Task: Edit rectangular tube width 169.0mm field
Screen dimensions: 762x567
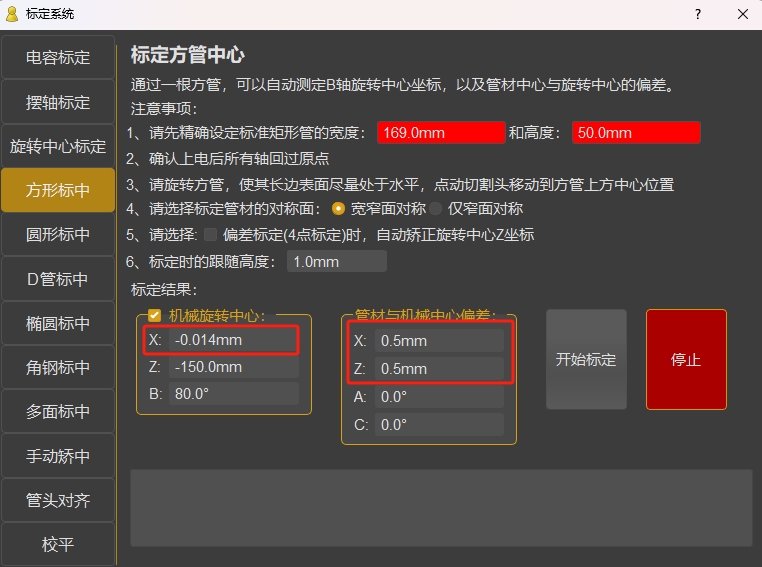Action: (x=441, y=133)
